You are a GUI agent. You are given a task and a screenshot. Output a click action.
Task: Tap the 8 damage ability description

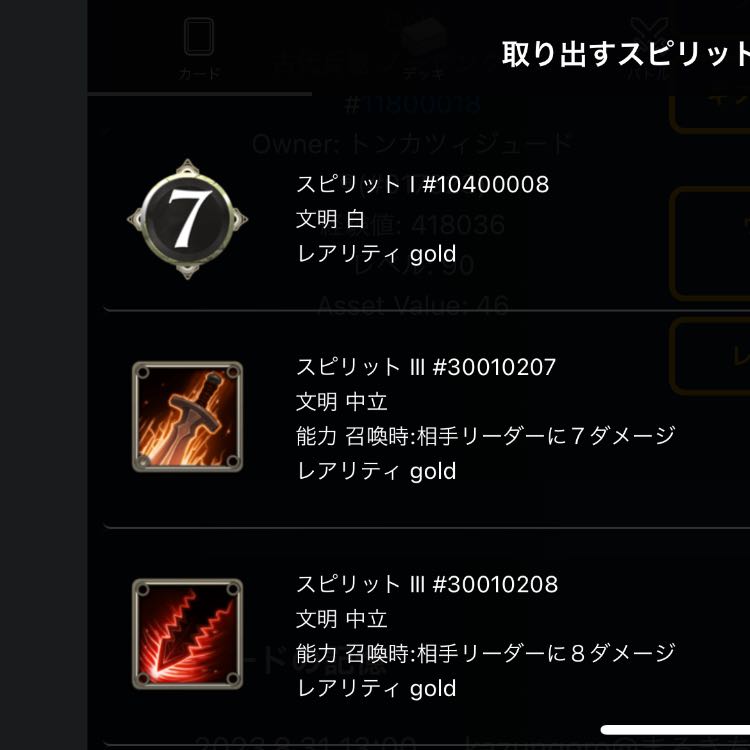485,653
